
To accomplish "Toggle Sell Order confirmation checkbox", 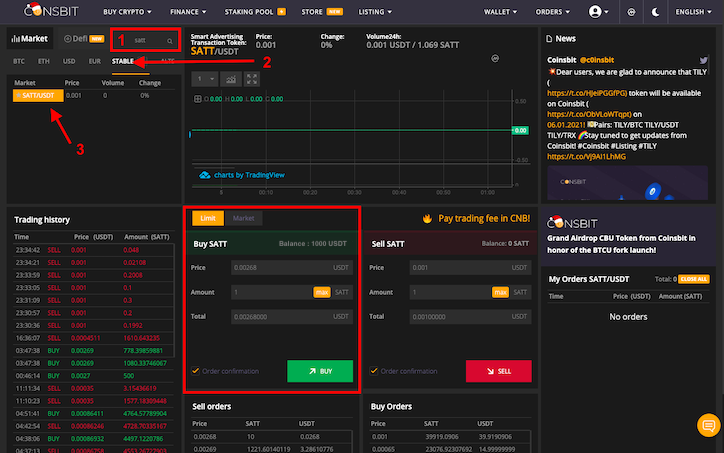I will coord(374,371).
